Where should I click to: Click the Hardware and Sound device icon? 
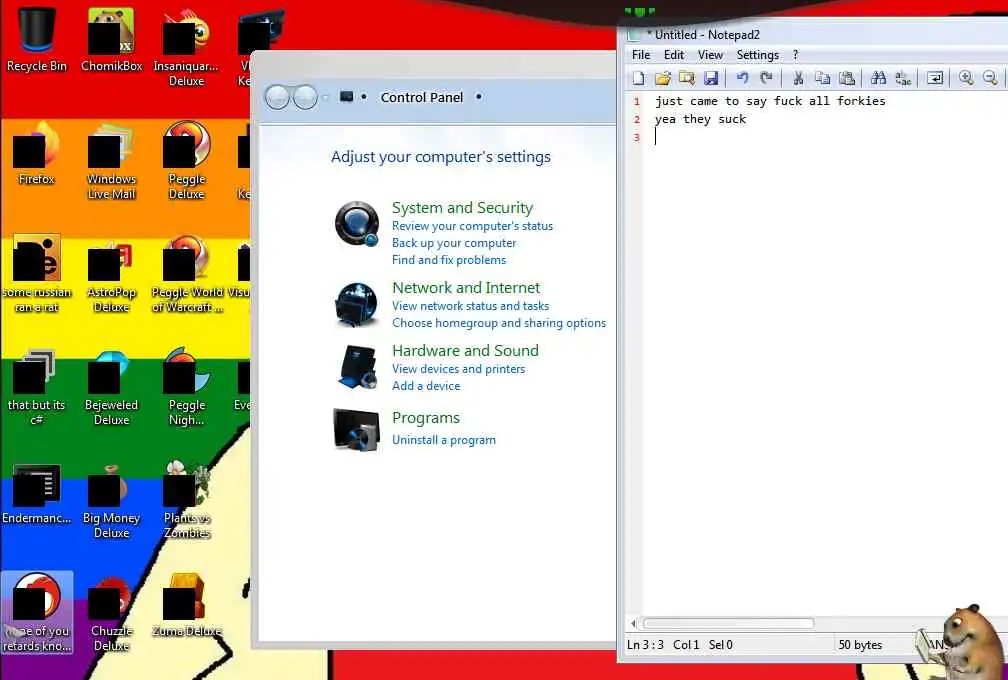click(357, 367)
